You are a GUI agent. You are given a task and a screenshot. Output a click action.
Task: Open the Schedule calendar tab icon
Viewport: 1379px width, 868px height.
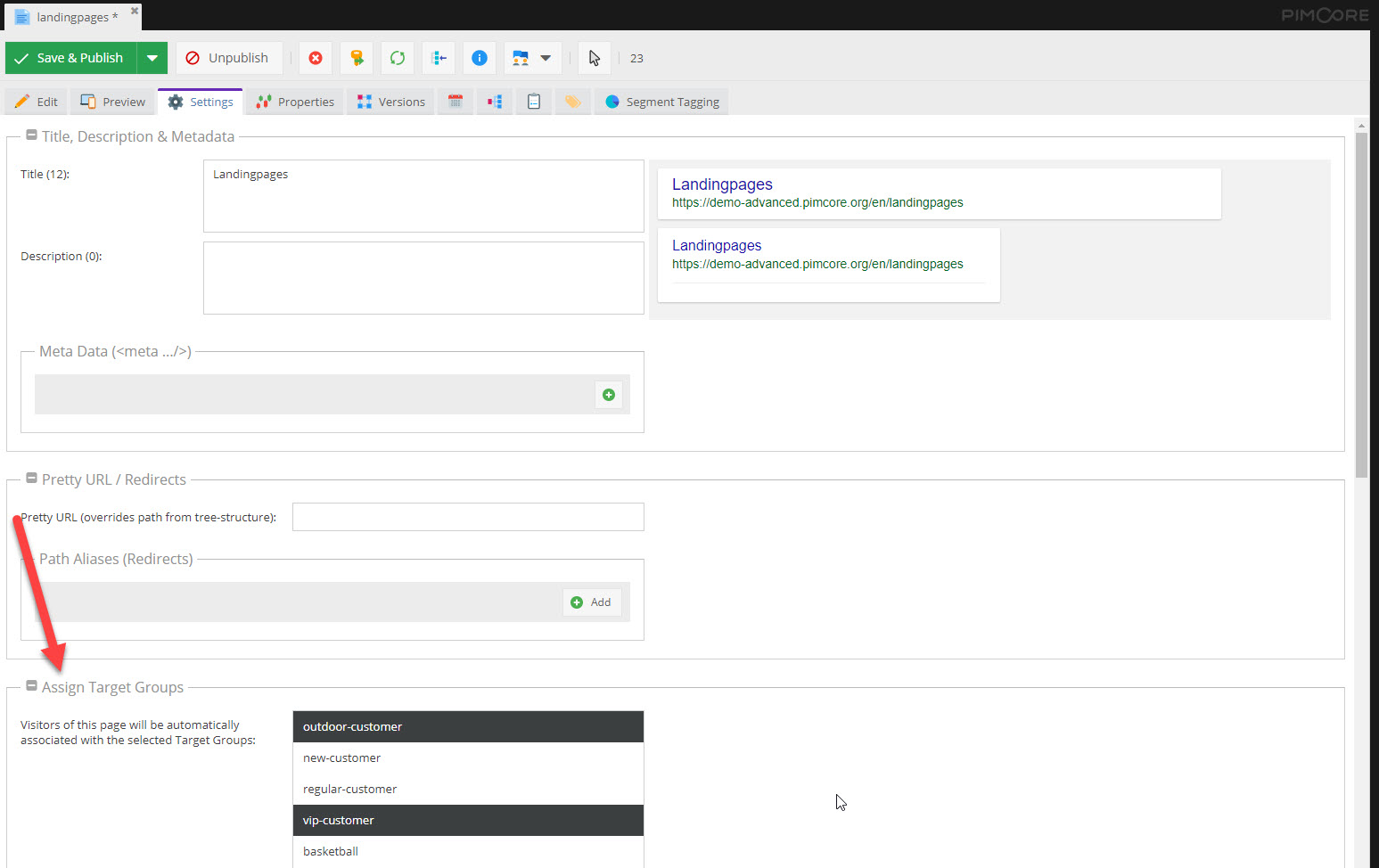pyautogui.click(x=456, y=102)
